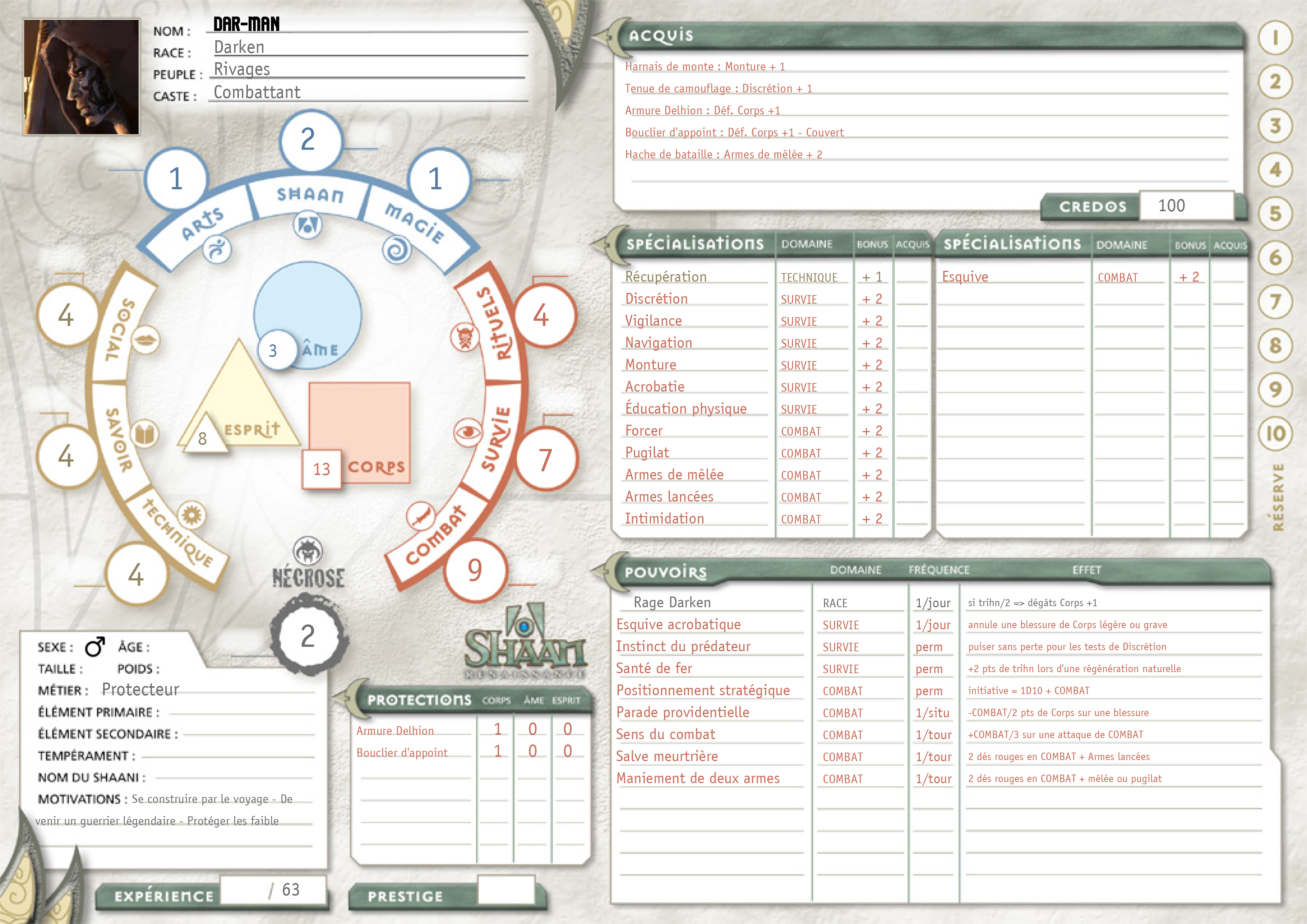Click the Combat sword icon
The image size is (1307, 924).
tap(421, 516)
